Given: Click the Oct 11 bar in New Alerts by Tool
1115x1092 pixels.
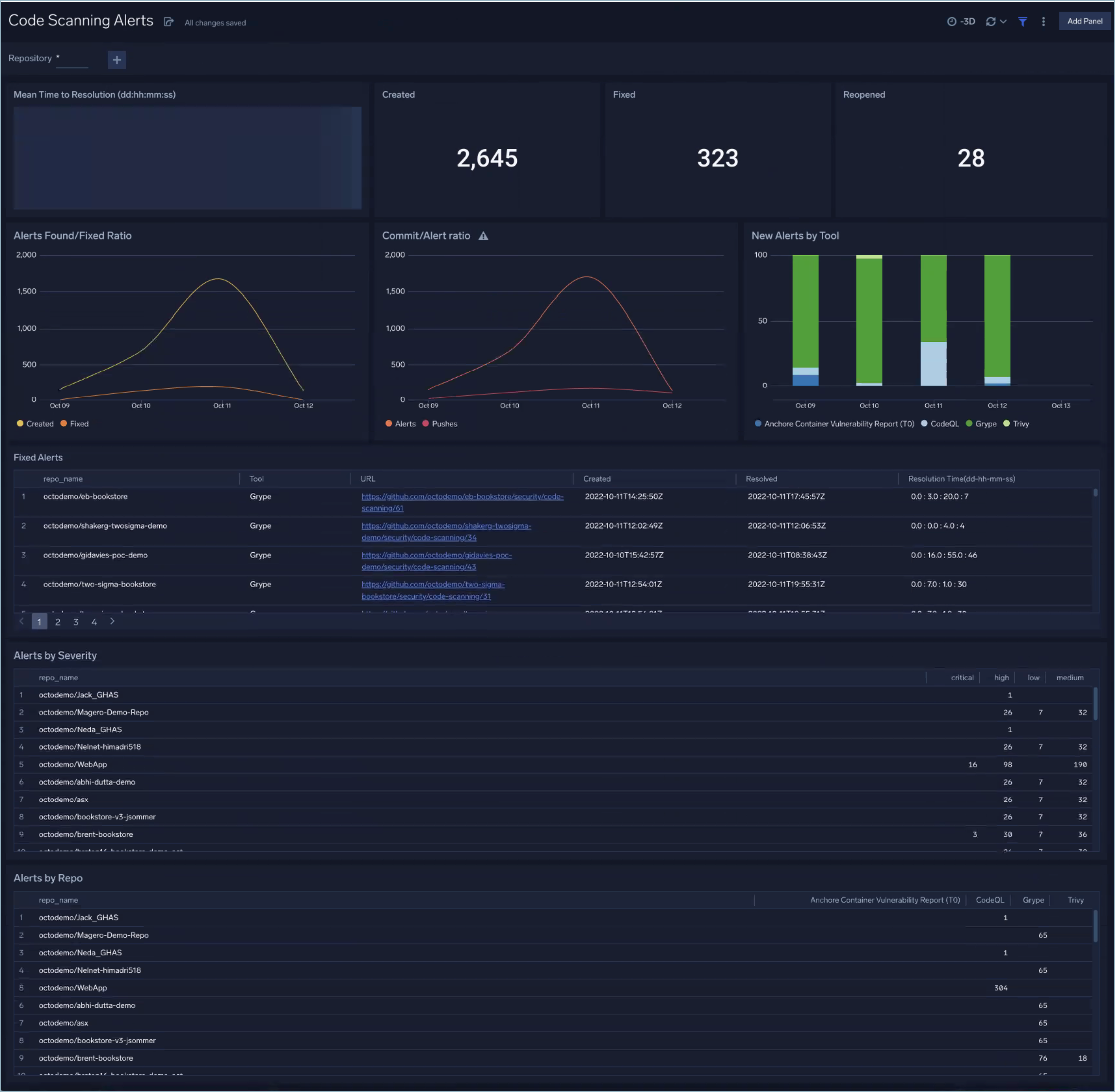Looking at the screenshot, I should [933, 320].
